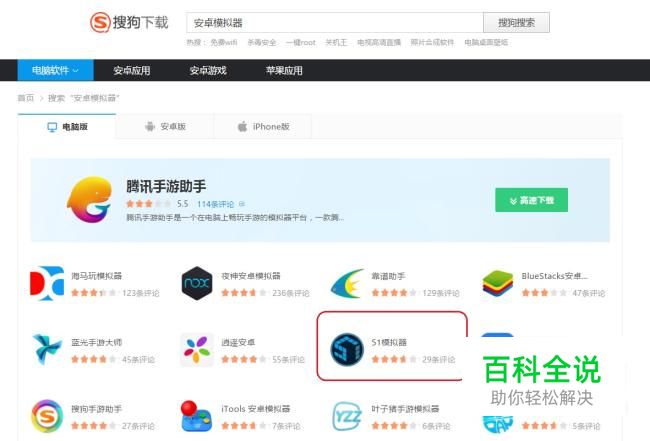The width and height of the screenshot is (650, 441).
Task: Click the YZZ 叶子猪手游模拟器 icon
Action: pos(347,416)
